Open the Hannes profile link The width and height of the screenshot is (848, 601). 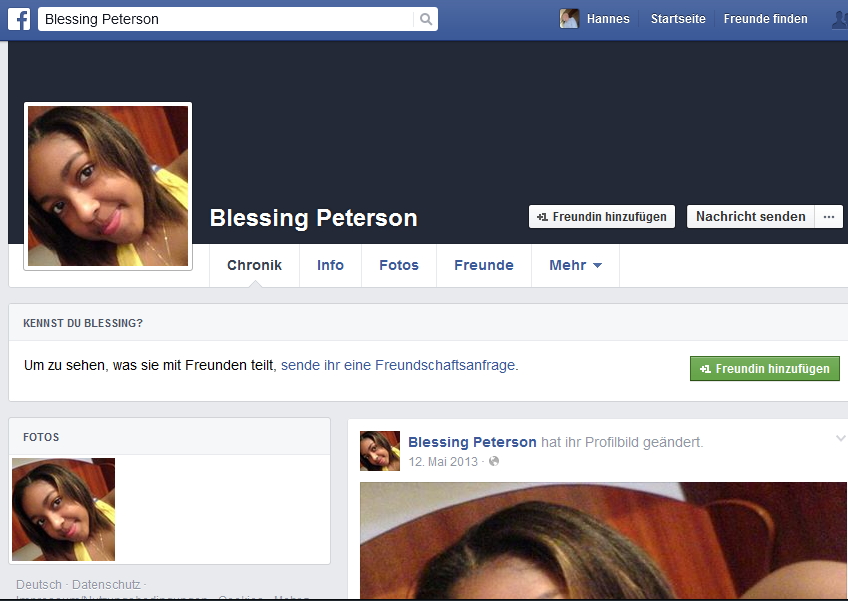[x=608, y=19]
